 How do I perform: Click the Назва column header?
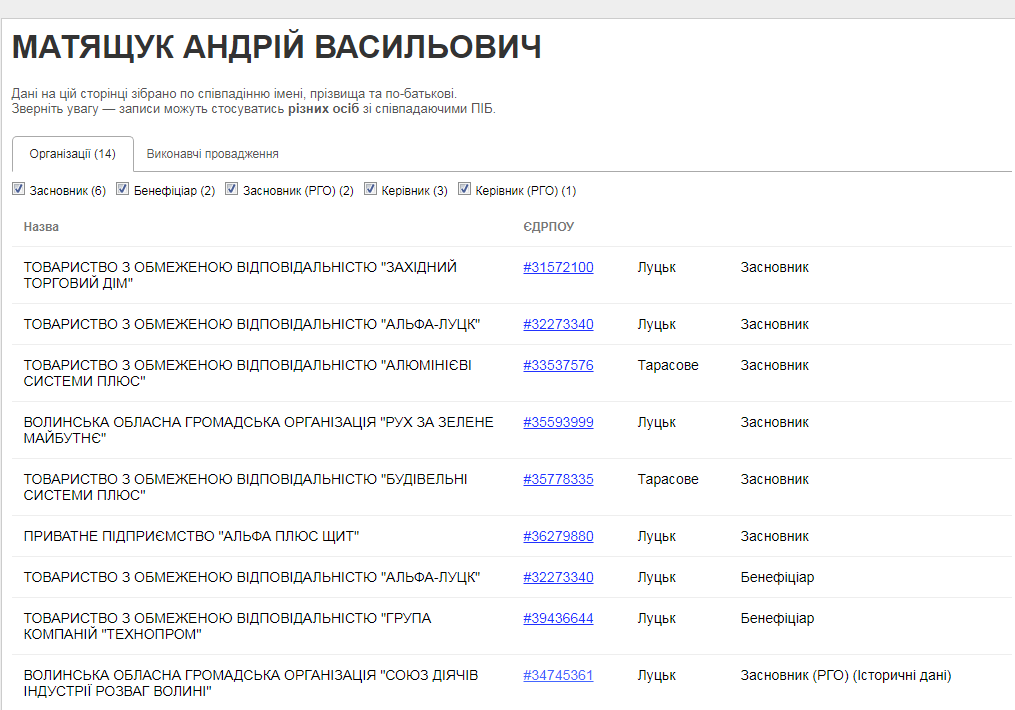[41, 227]
